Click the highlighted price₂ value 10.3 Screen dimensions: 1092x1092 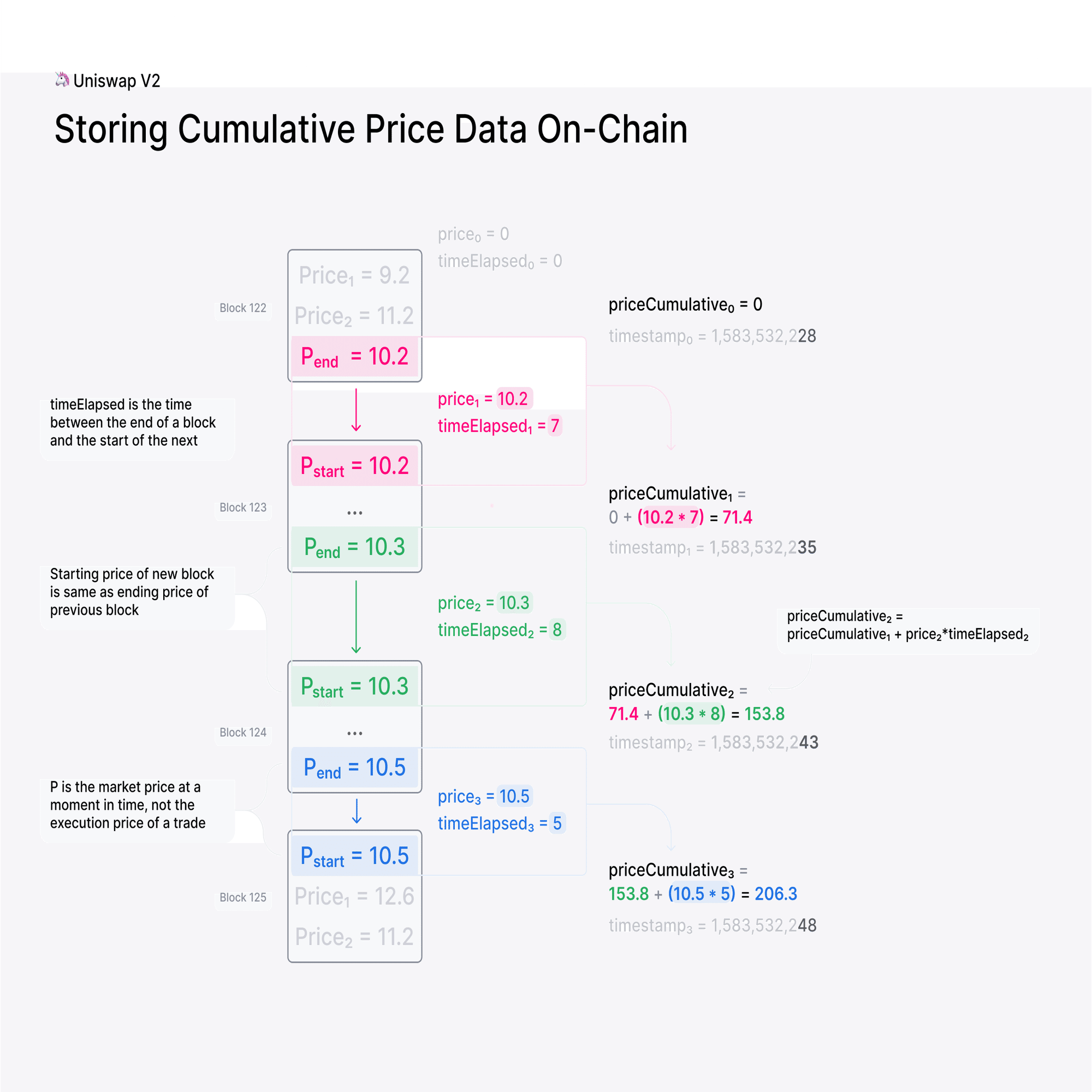click(514, 603)
